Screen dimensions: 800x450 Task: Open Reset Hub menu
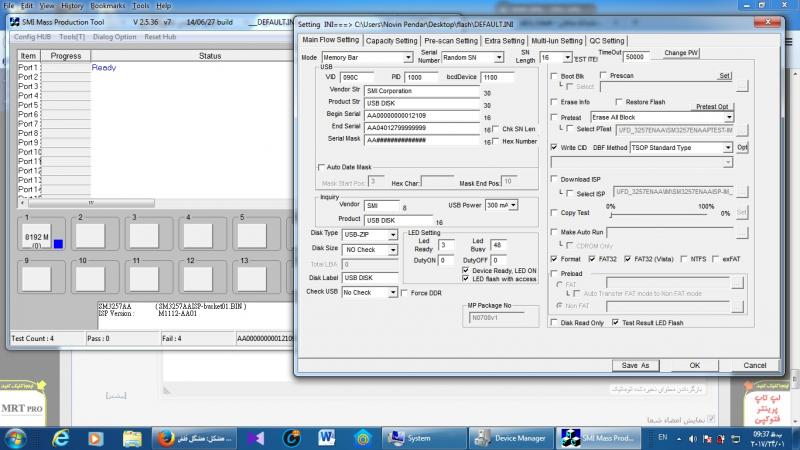[160, 37]
